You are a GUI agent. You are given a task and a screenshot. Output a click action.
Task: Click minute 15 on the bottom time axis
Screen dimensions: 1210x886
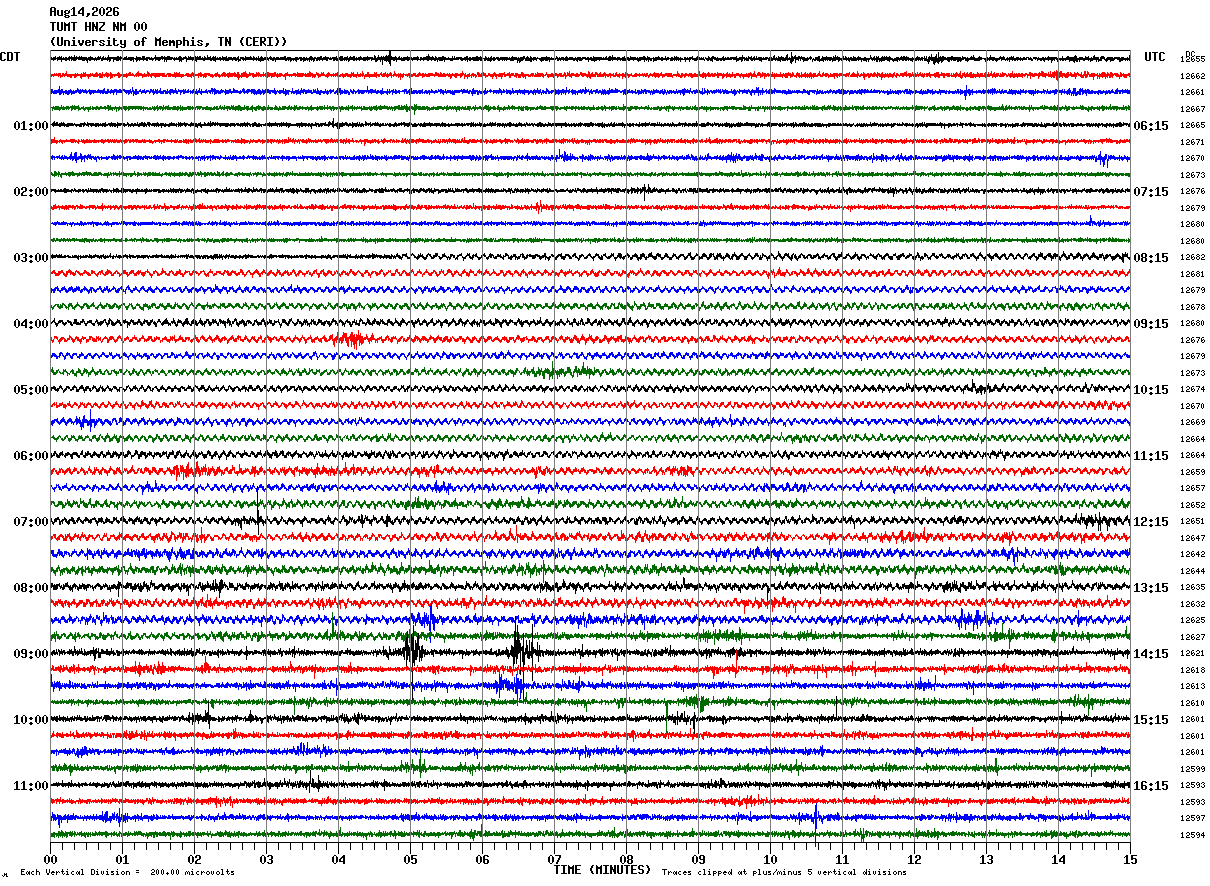click(1130, 859)
